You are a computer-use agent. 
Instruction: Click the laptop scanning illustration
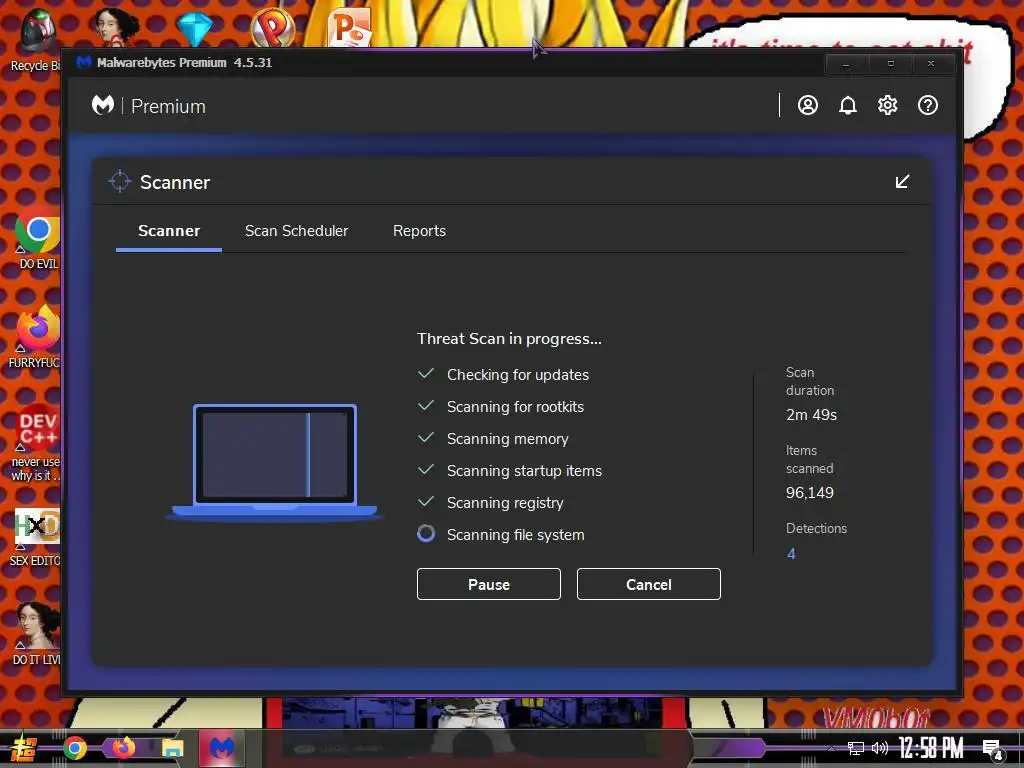pos(274,462)
